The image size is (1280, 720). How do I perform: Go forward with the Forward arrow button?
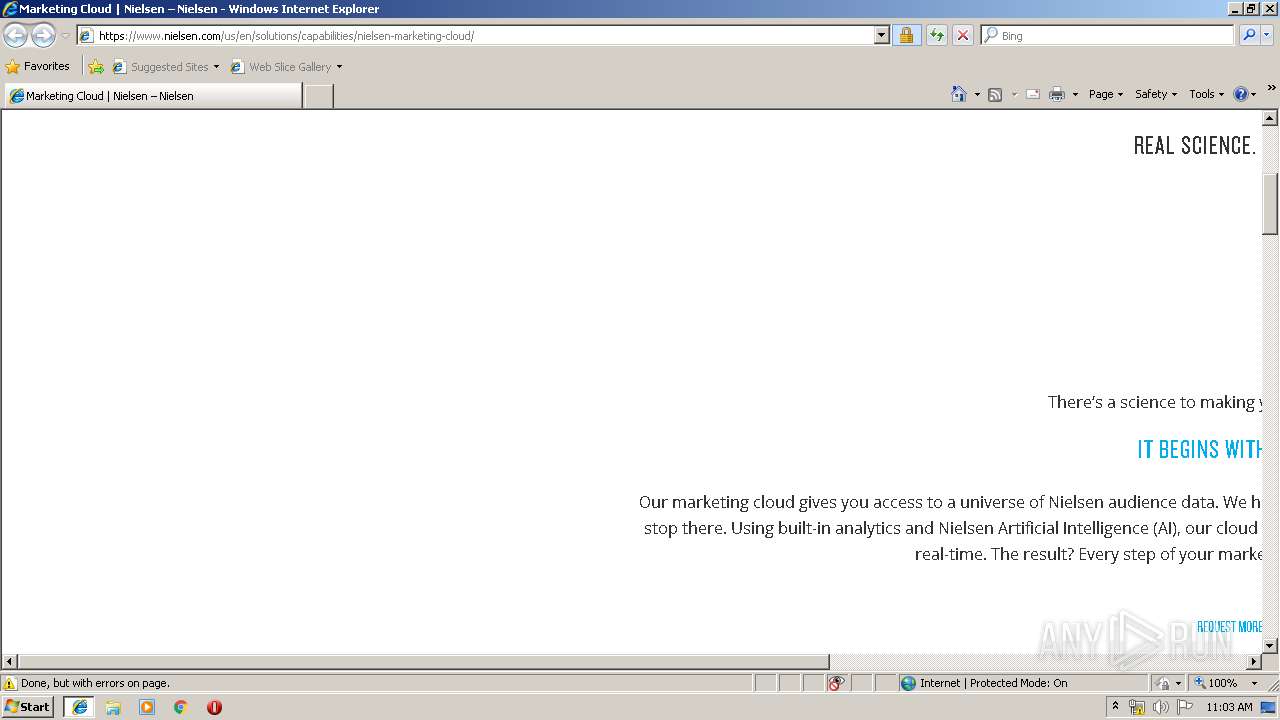tap(43, 36)
